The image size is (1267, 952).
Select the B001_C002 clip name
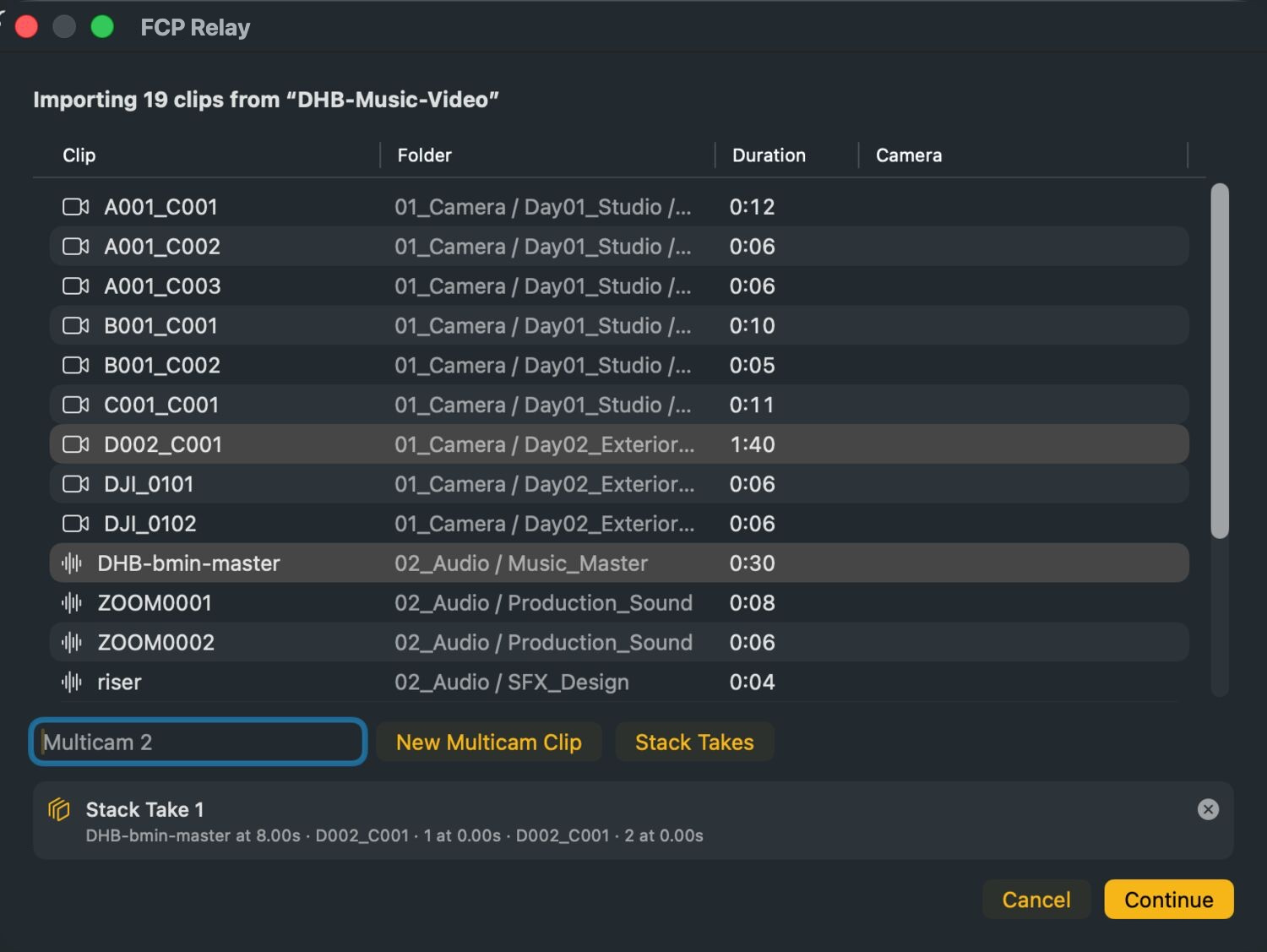162,366
